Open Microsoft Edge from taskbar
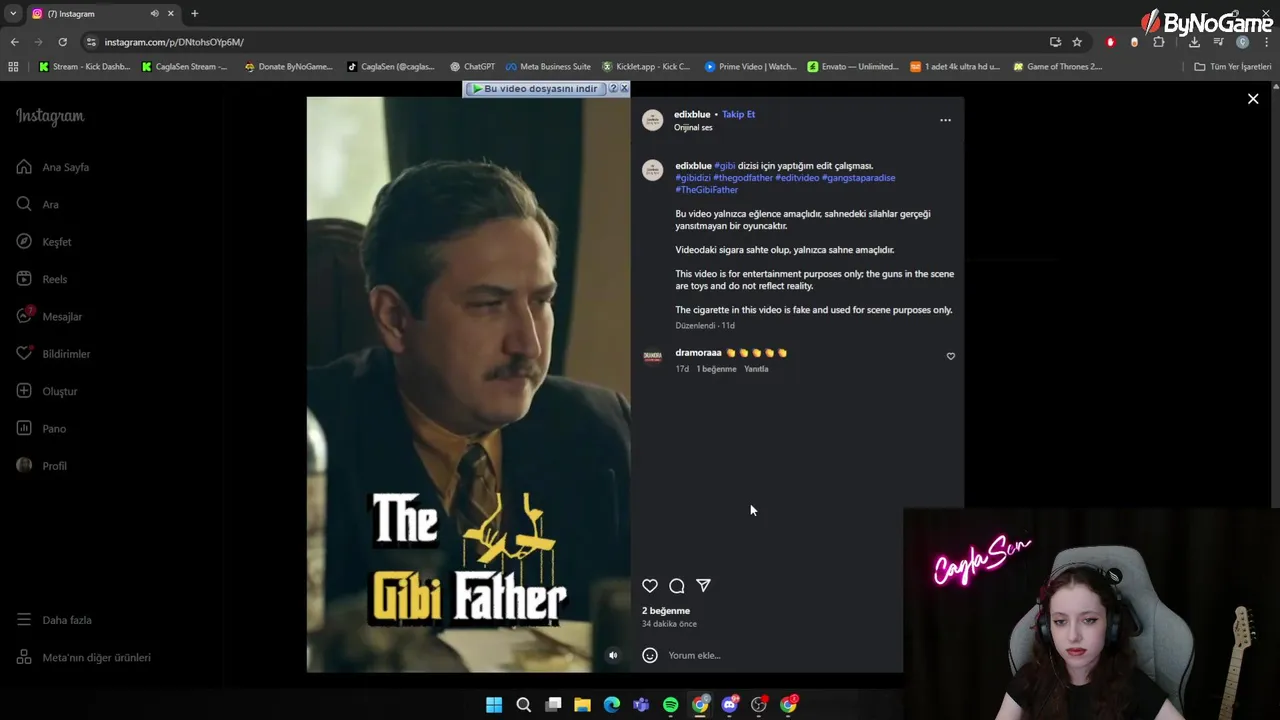1280x720 pixels. click(x=612, y=705)
